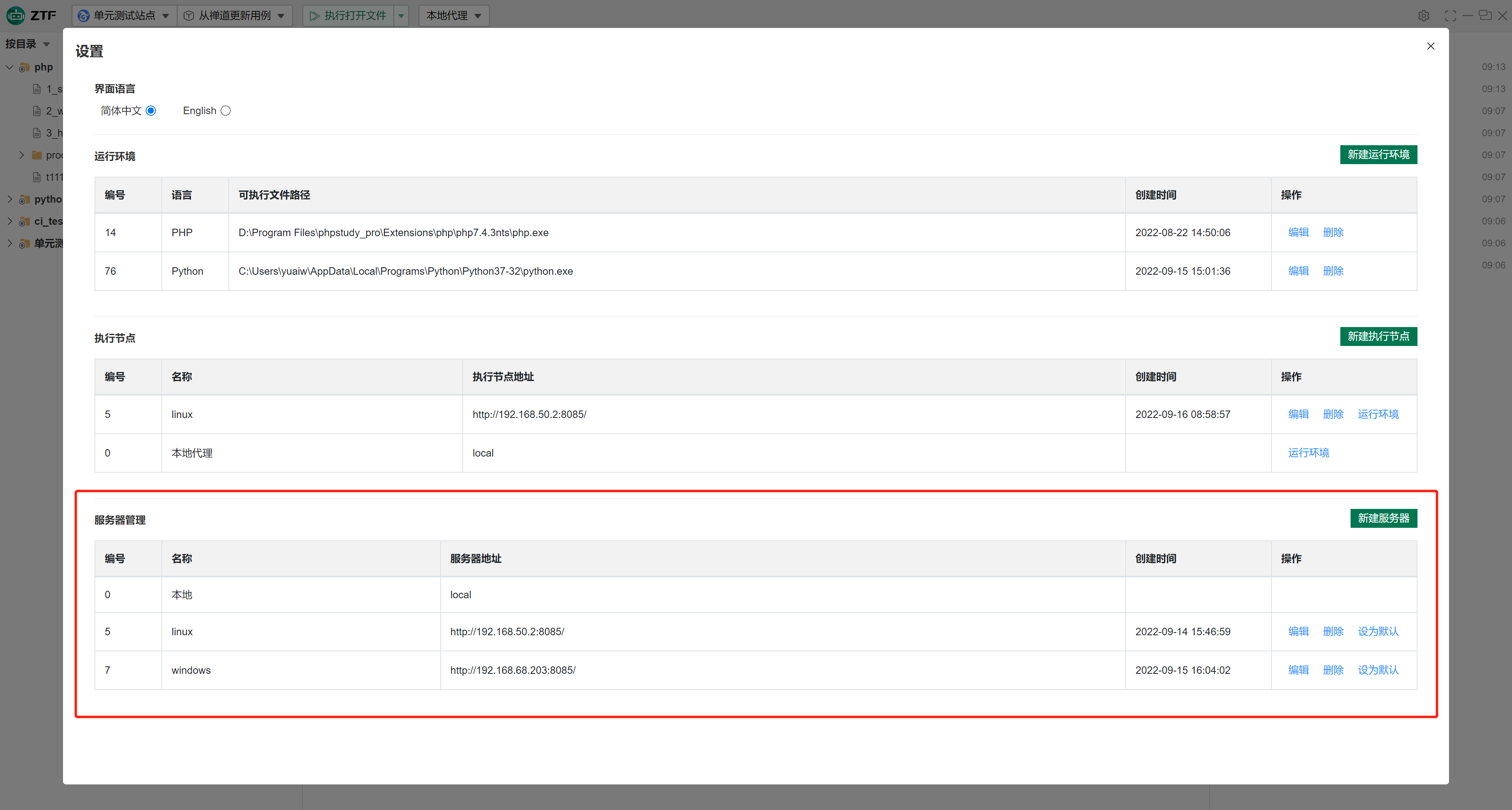The height and width of the screenshot is (810, 1512).
Task: Collapse the php folder tree node
Action: pyautogui.click(x=9, y=67)
